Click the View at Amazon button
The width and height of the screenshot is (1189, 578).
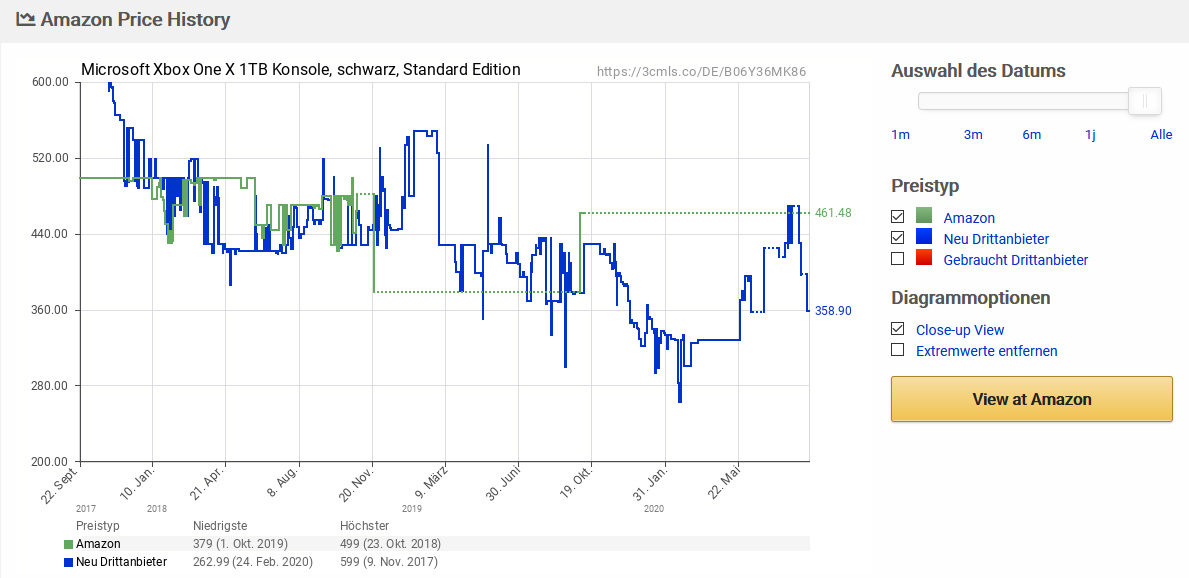pos(1031,399)
